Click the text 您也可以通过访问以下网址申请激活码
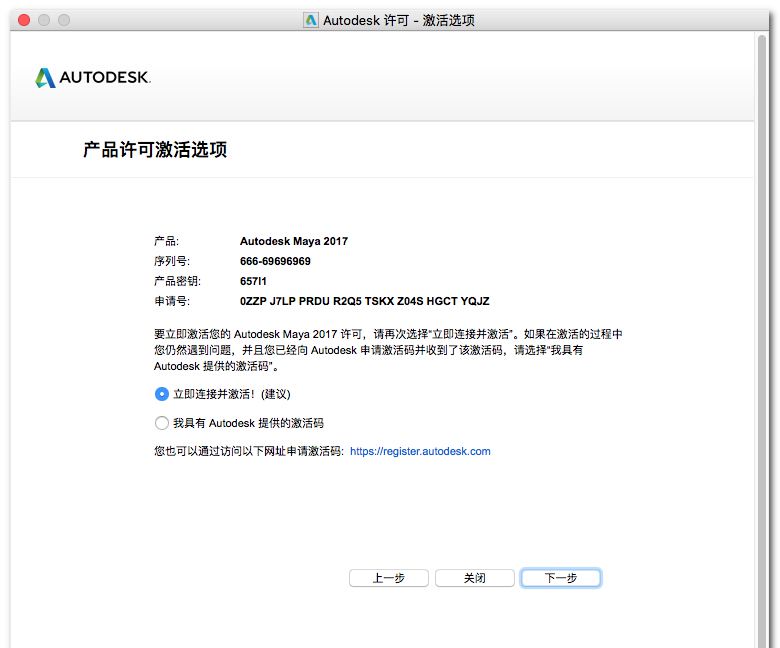This screenshot has height=648, width=780. [x=249, y=452]
